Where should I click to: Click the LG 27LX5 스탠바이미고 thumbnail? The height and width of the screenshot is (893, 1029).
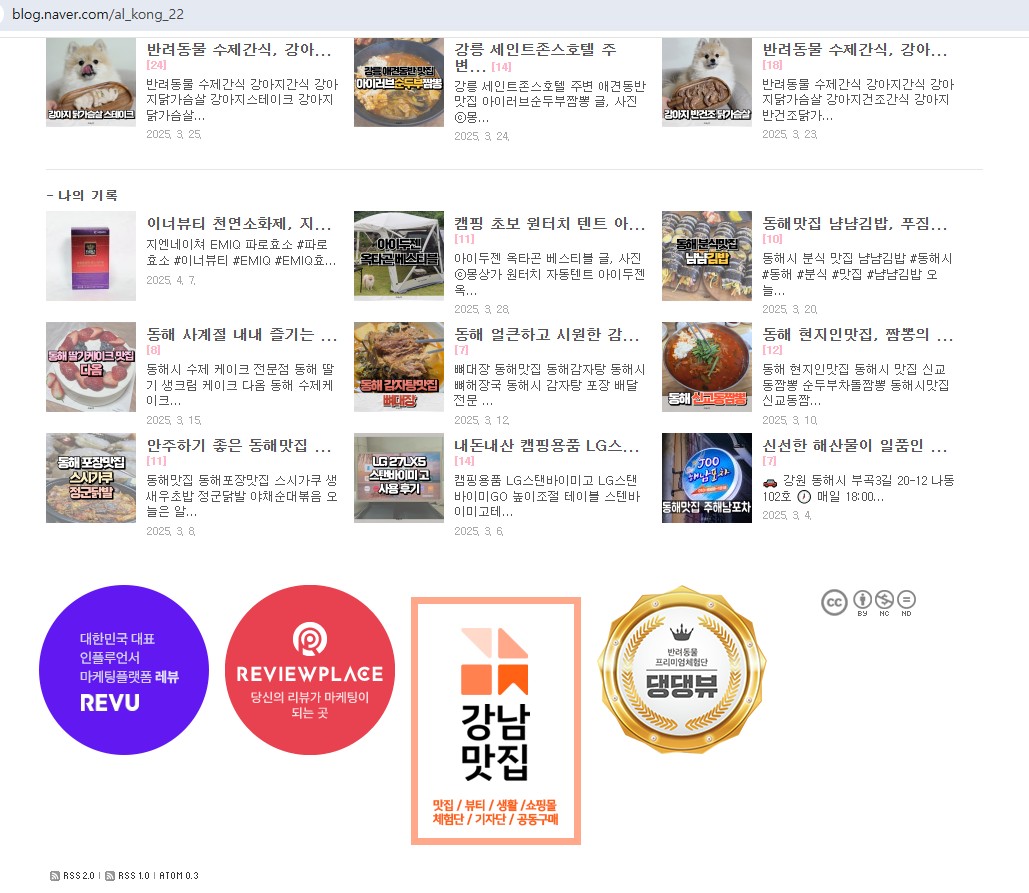point(399,478)
